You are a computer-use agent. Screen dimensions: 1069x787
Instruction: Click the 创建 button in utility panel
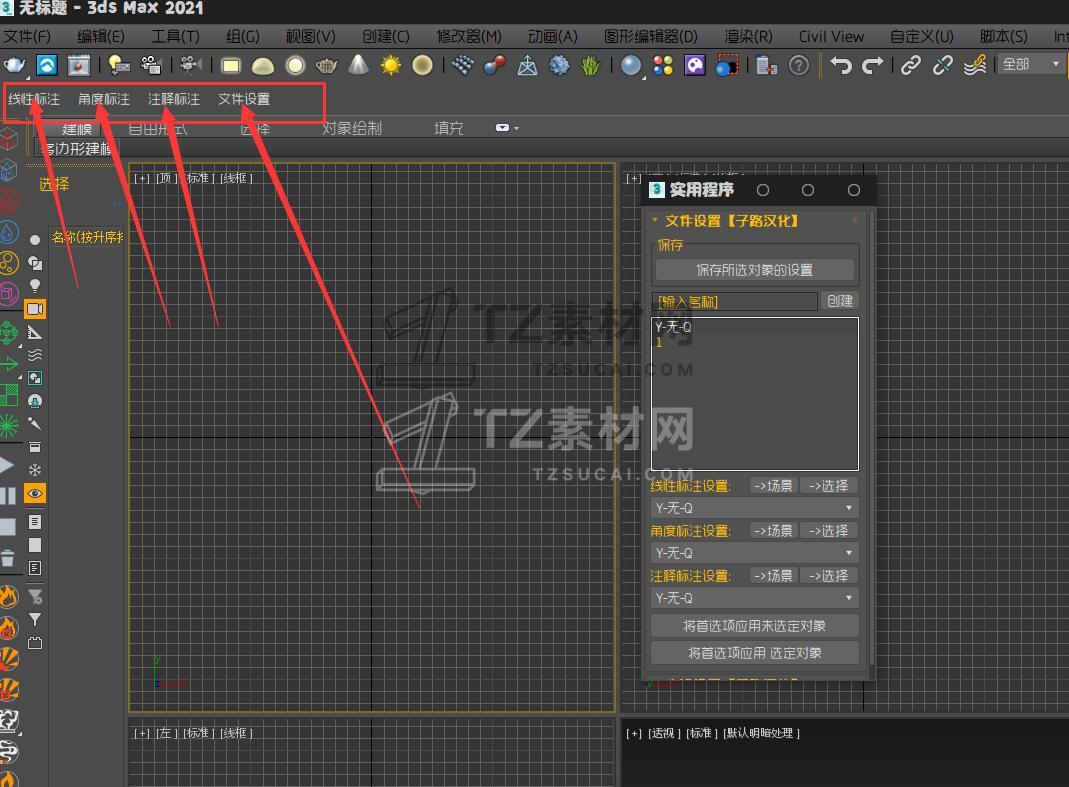(x=840, y=301)
